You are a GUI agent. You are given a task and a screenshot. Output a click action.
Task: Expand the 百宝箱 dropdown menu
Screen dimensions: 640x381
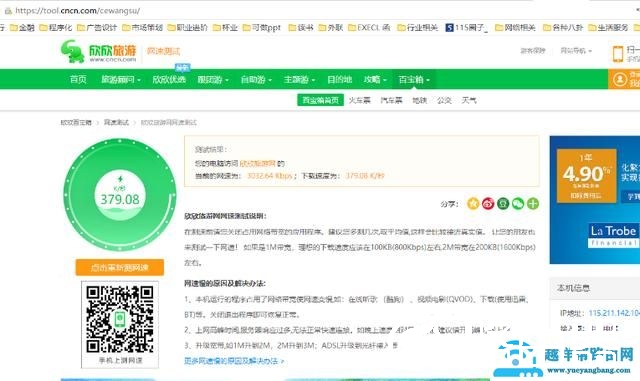pyautogui.click(x=414, y=80)
